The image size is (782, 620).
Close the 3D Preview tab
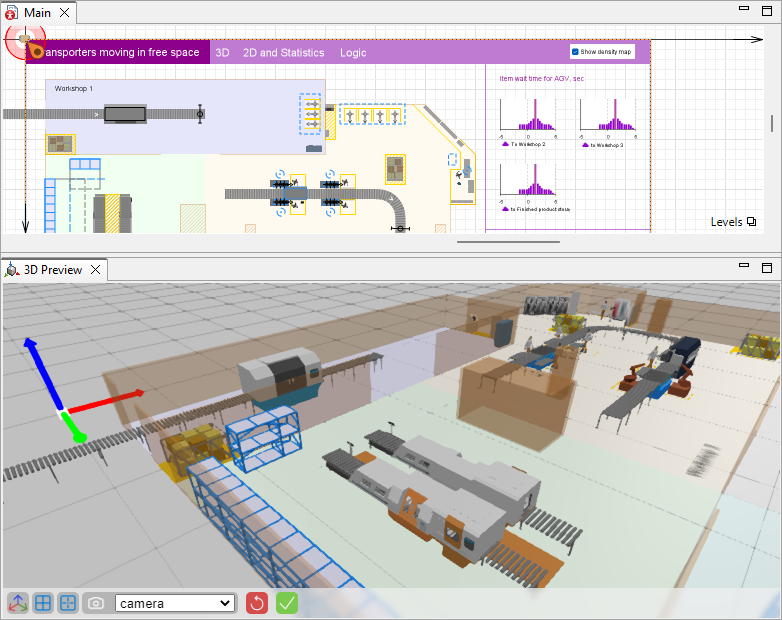point(96,270)
